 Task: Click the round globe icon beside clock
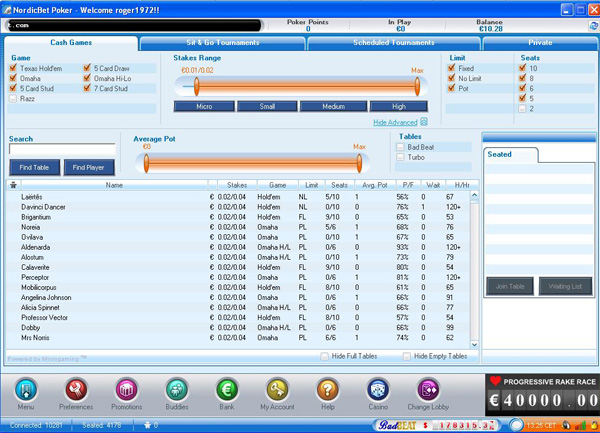click(x=517, y=425)
